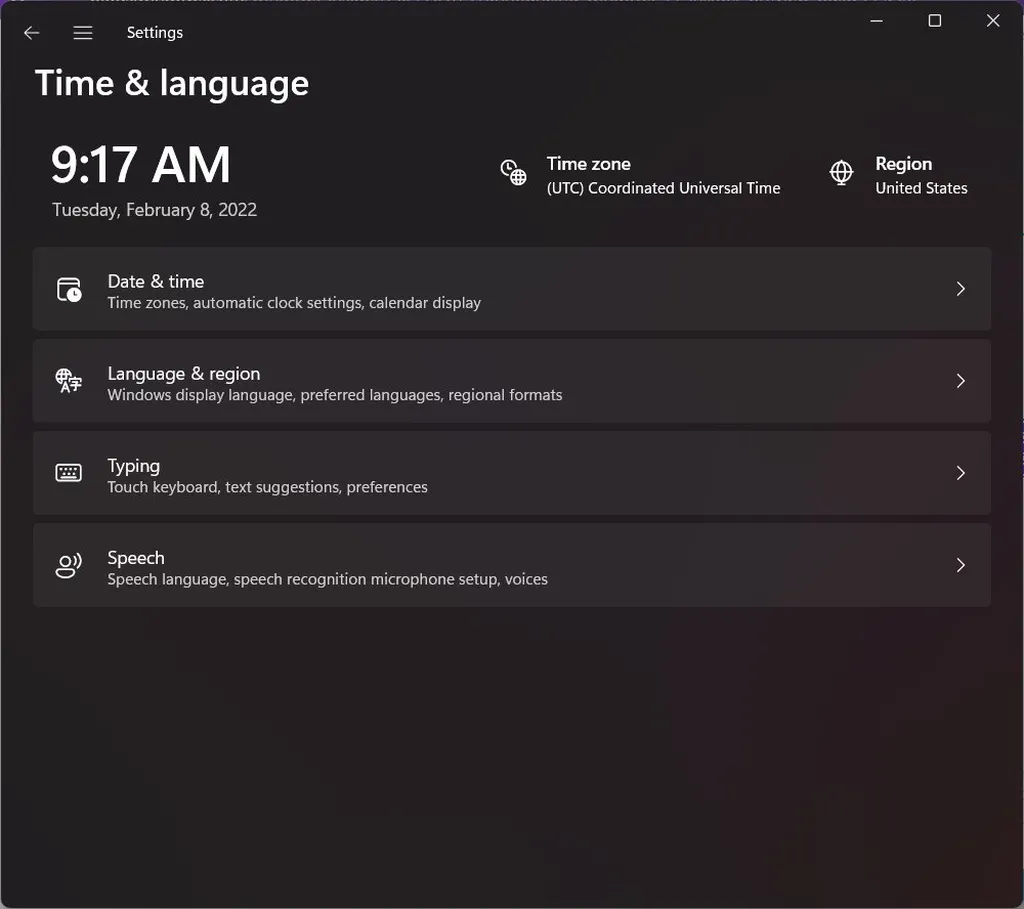Open the hamburger navigation menu
The width and height of the screenshot is (1024, 909).
[83, 33]
